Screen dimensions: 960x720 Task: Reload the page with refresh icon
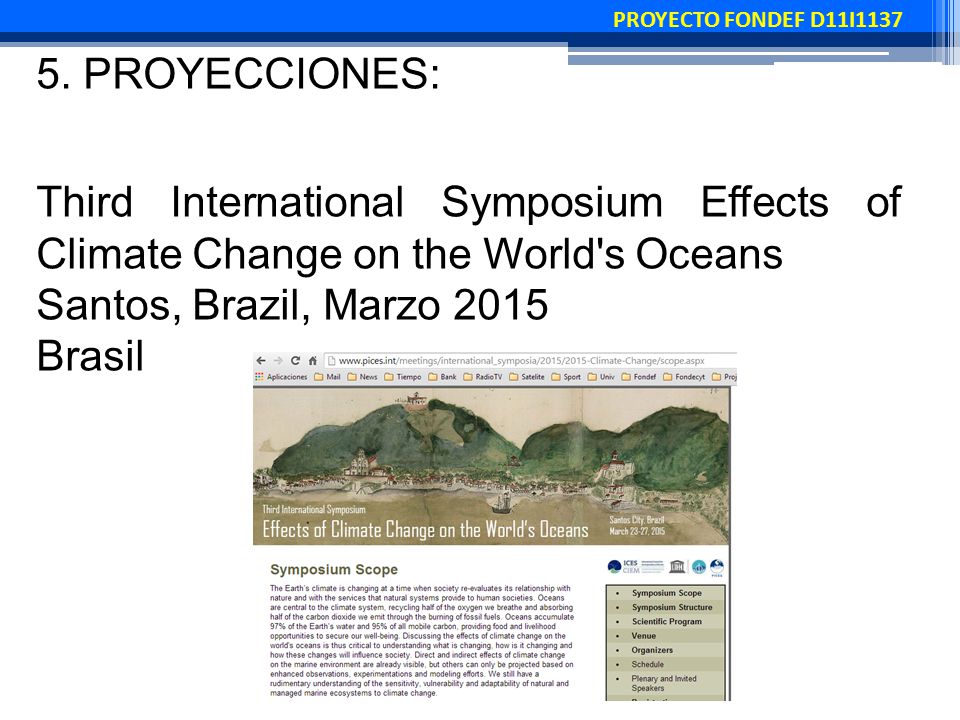point(296,361)
